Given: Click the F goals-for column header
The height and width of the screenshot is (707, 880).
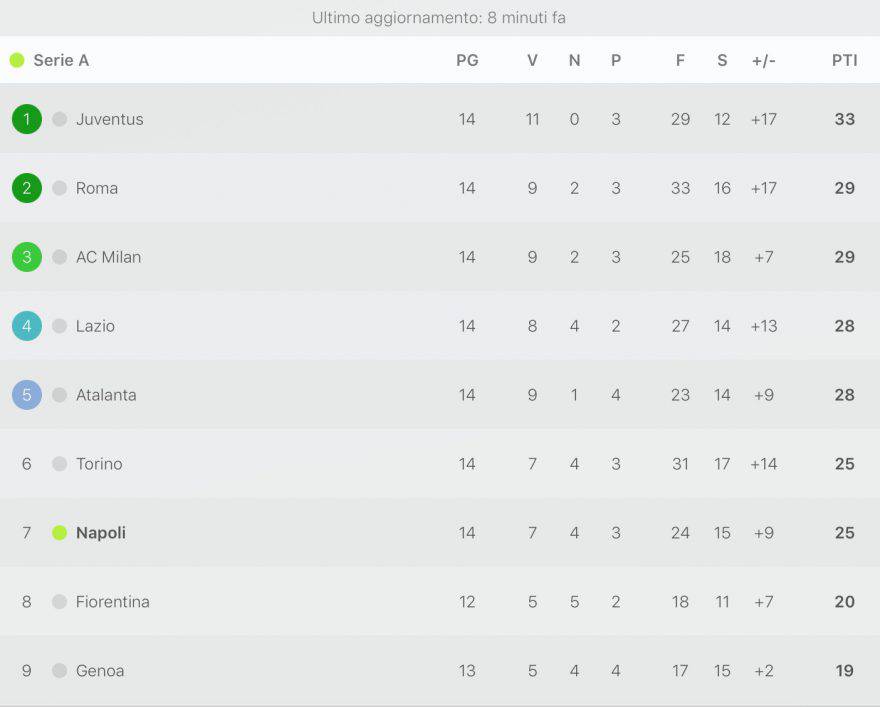Looking at the screenshot, I should 680,60.
